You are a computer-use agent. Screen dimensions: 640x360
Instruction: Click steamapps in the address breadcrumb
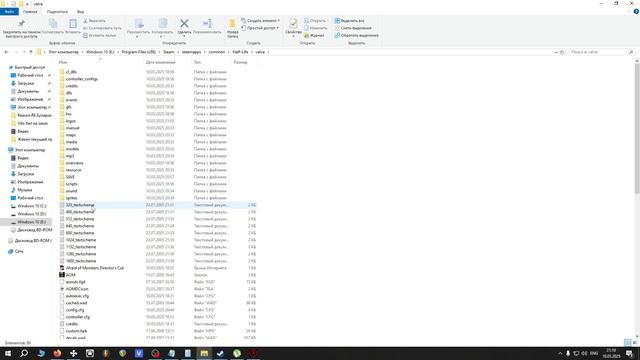click(191, 52)
